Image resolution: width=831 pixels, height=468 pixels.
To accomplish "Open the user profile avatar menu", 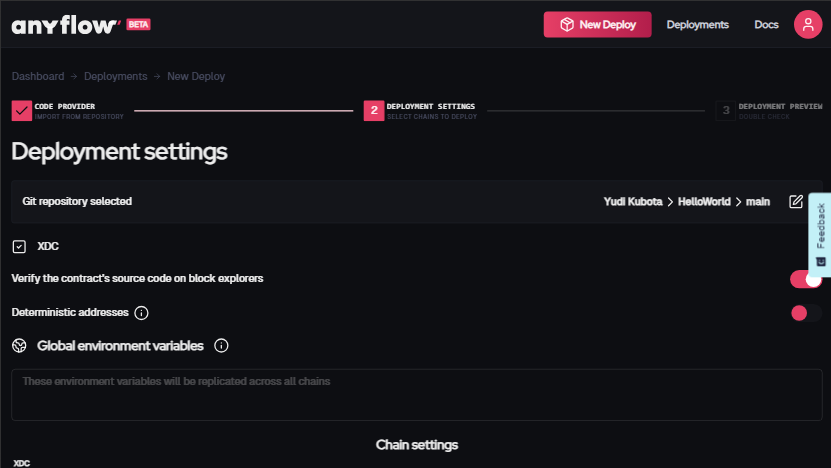I will coord(808,25).
